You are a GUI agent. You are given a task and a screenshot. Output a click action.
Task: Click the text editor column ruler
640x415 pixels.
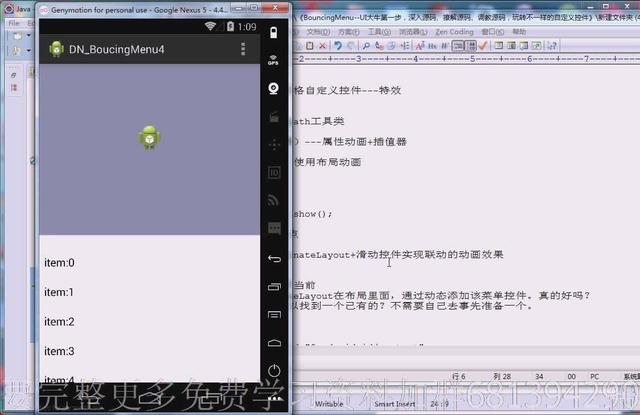point(466,59)
